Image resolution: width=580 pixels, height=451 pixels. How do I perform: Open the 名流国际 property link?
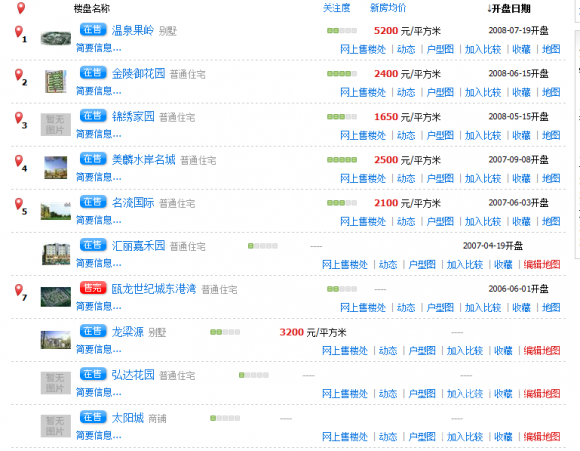[x=133, y=203]
